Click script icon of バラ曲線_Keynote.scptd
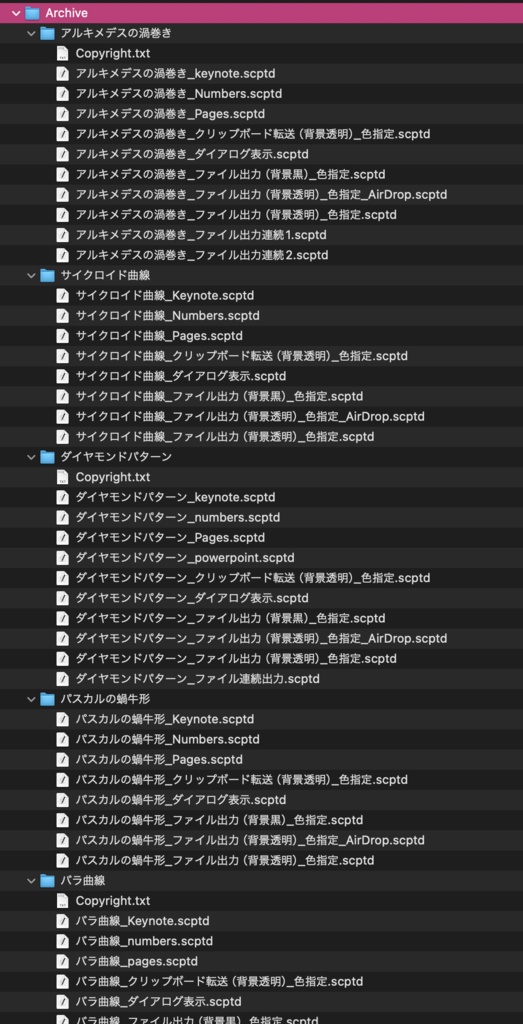Viewport: 523px width, 1024px height. [63, 921]
